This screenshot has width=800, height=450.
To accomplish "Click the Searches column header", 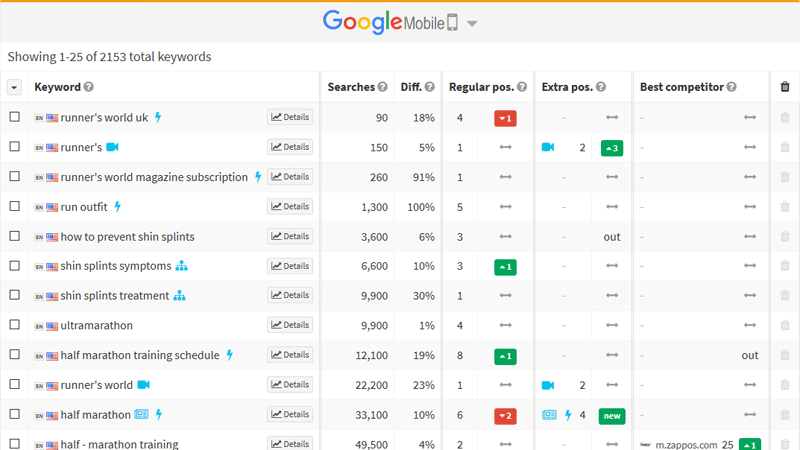I will pos(351,87).
